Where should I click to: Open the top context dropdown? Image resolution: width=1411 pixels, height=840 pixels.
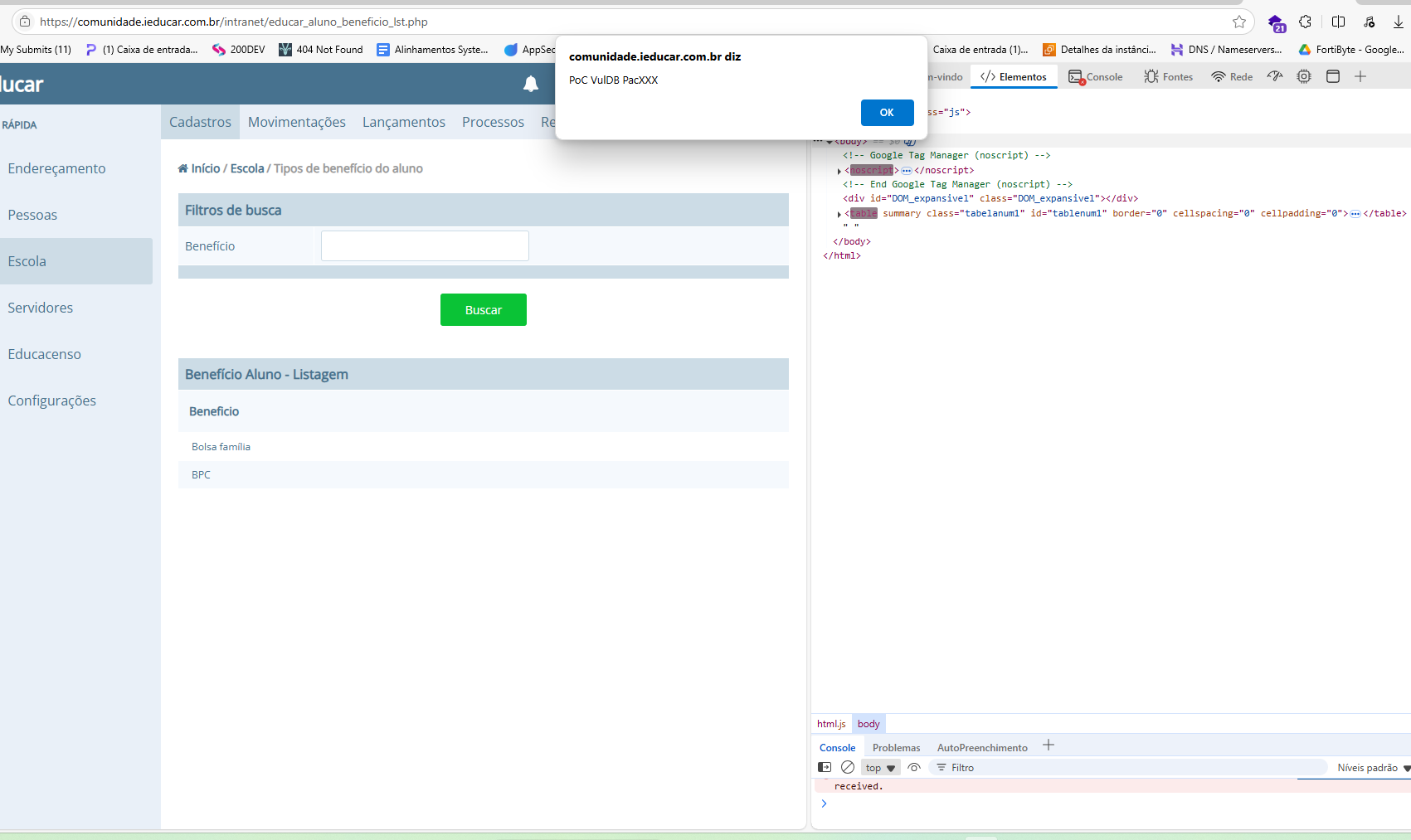881,768
